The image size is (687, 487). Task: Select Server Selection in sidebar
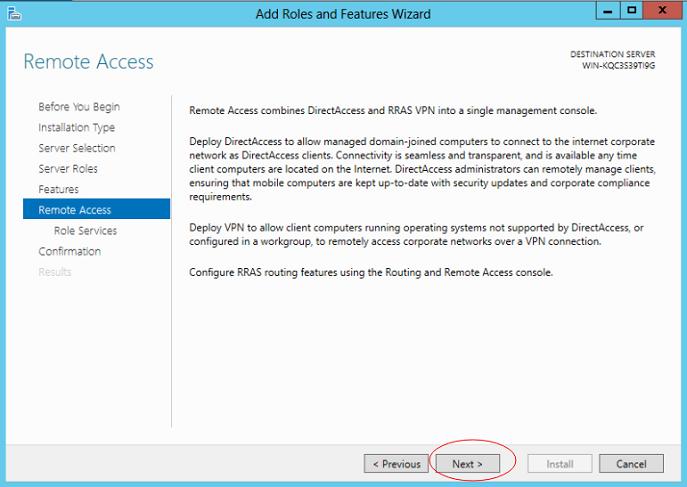(x=77, y=148)
